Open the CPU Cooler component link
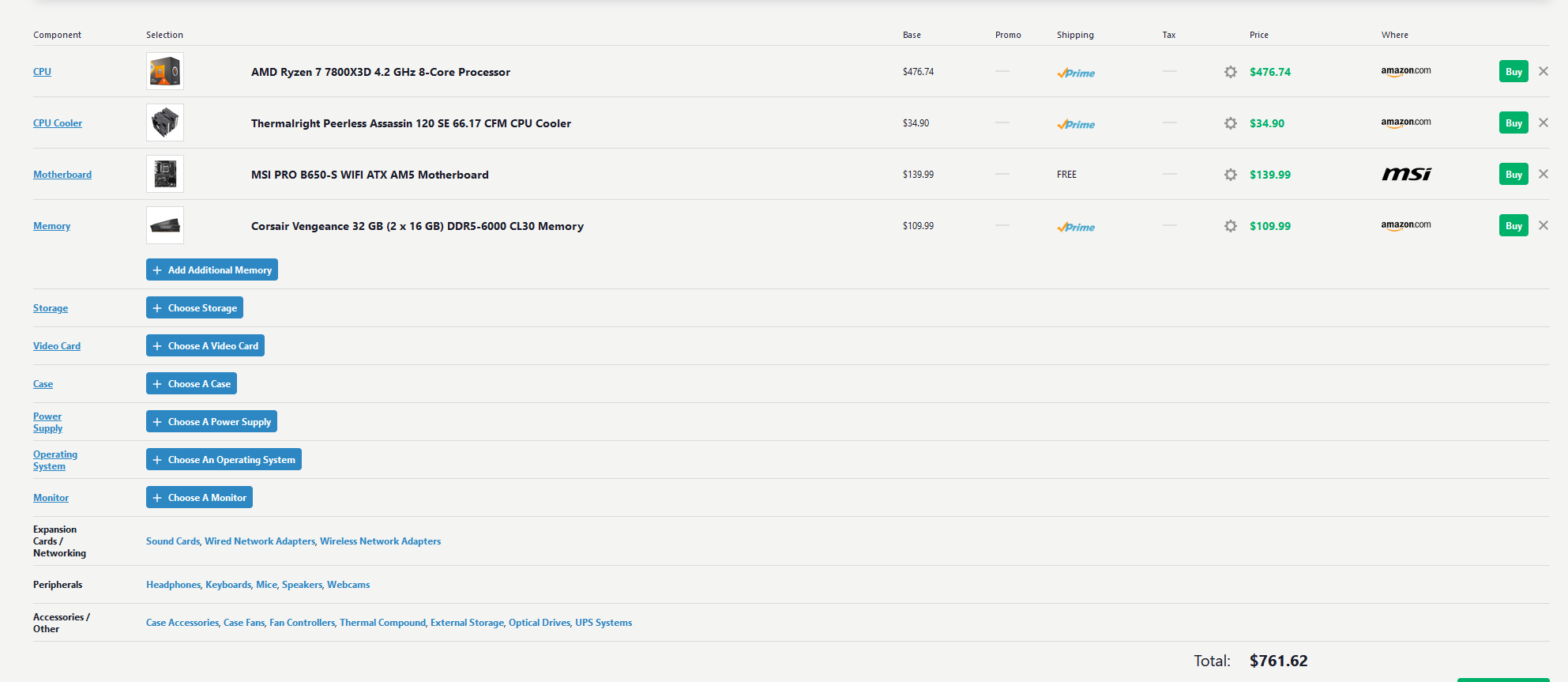1568x682 pixels. click(58, 123)
